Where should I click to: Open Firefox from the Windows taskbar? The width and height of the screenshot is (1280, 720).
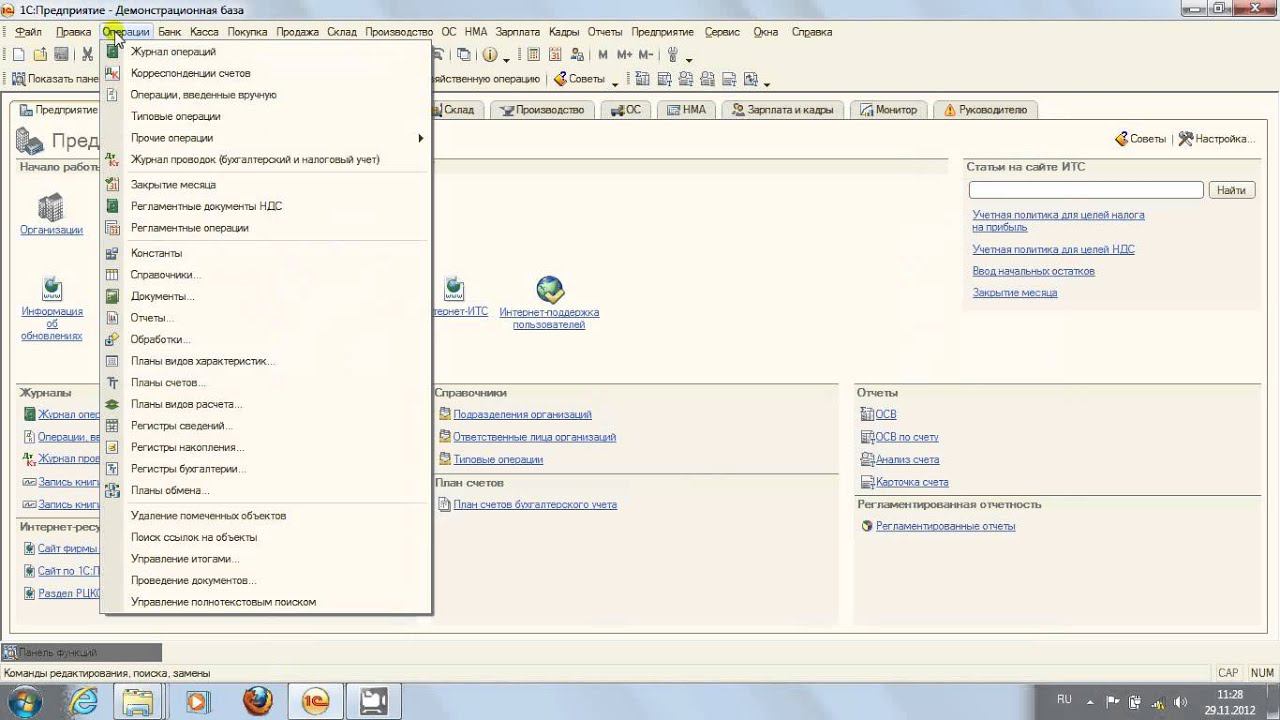pyautogui.click(x=257, y=701)
